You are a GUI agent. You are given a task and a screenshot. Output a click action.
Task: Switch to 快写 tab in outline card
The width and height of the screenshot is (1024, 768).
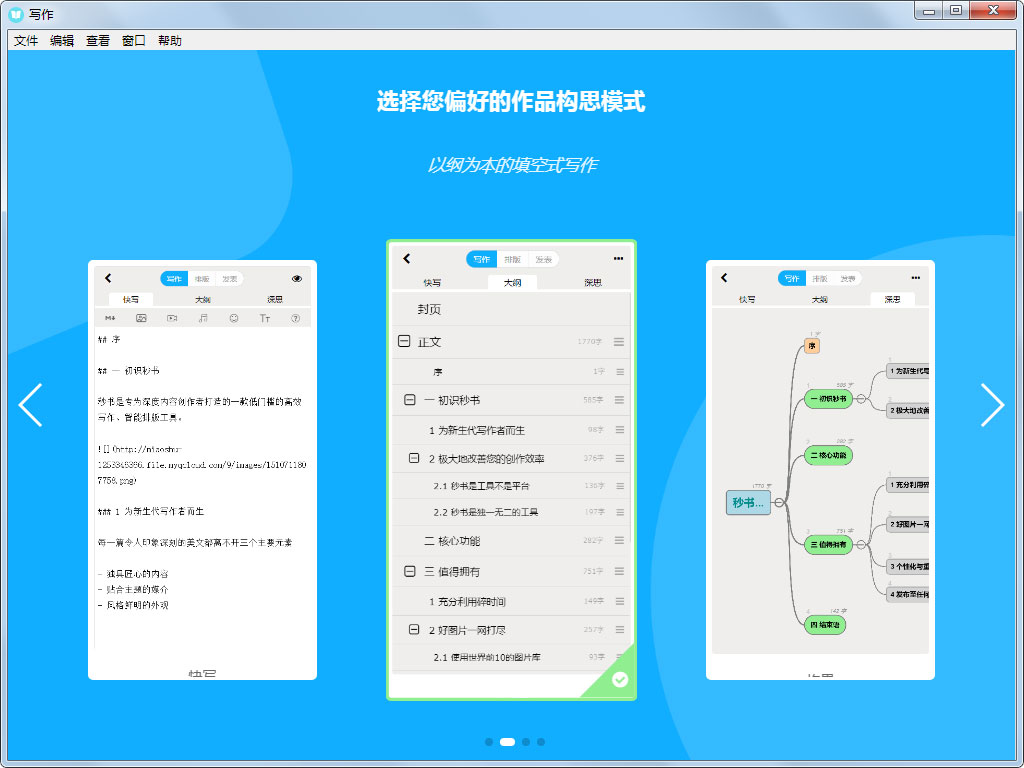coord(432,282)
